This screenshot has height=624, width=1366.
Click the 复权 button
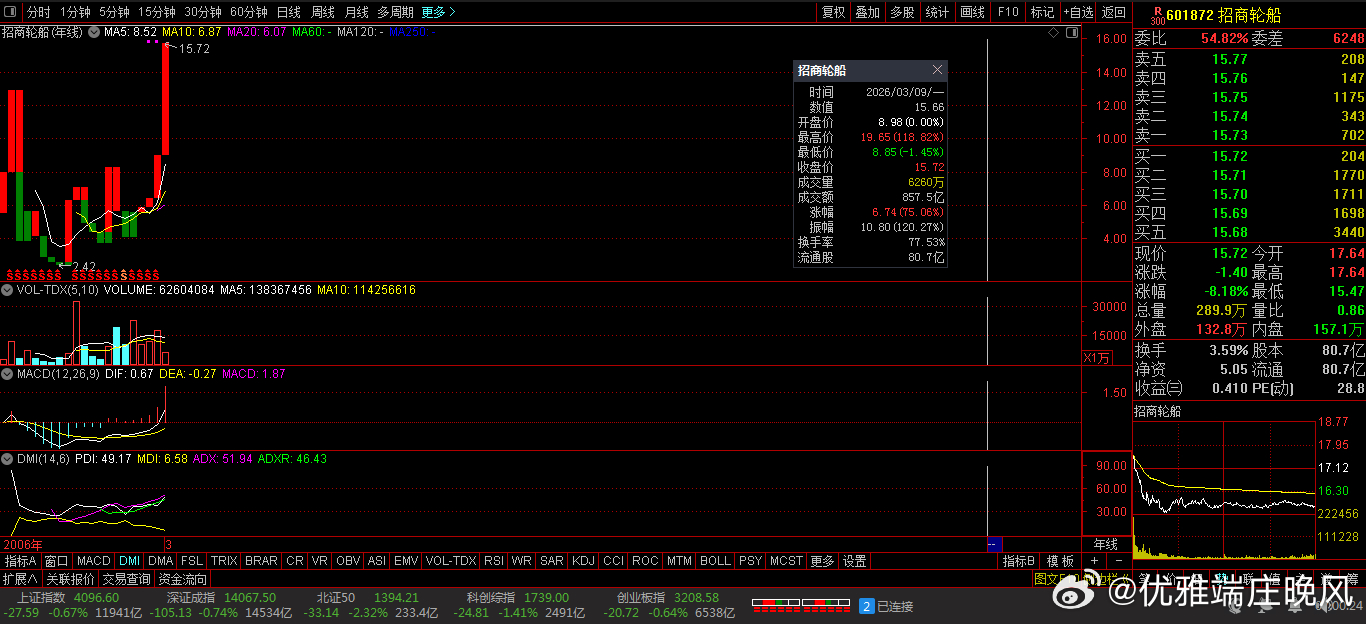833,12
